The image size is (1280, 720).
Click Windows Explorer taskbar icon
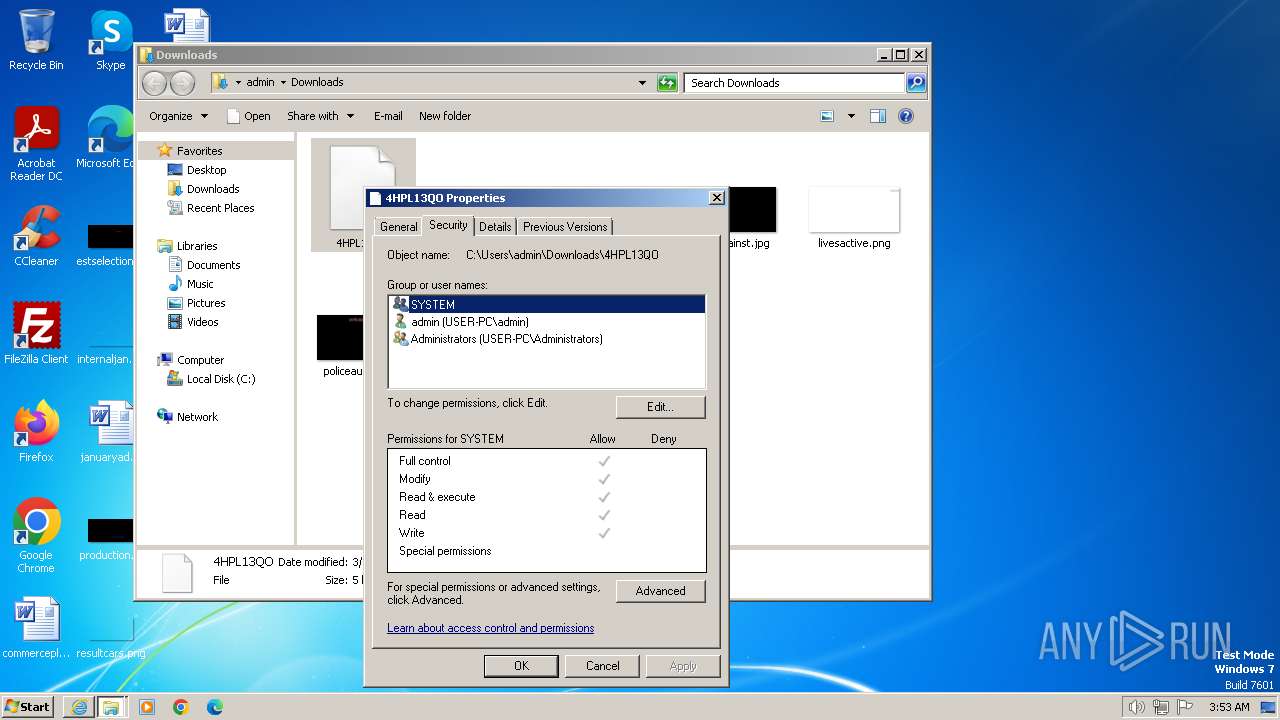111,707
